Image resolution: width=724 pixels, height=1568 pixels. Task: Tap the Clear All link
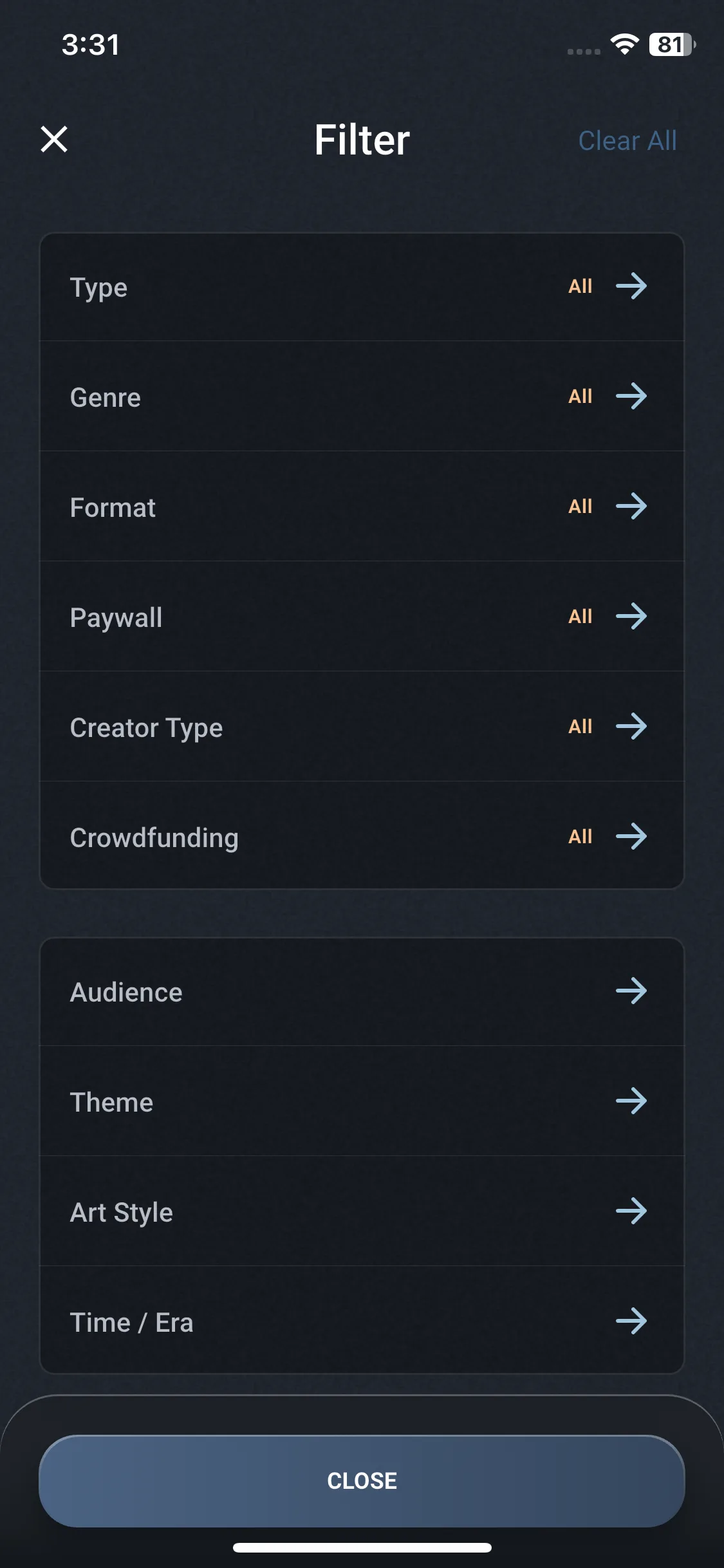(x=627, y=141)
